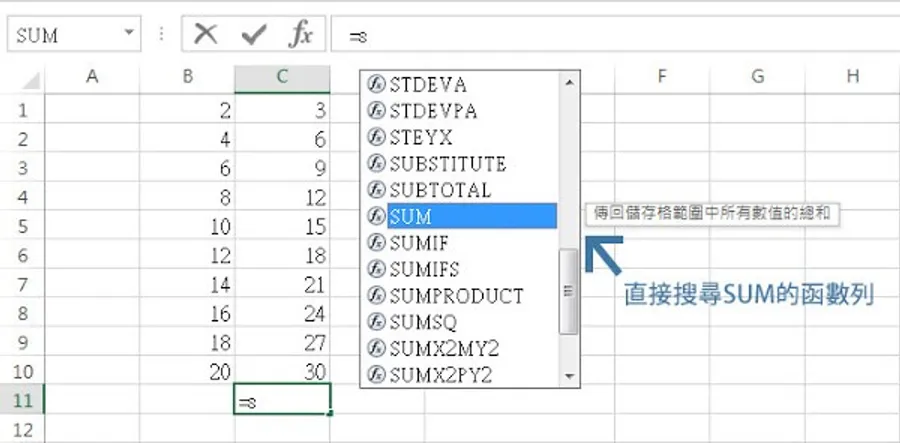Click cell B1 containing 2
This screenshot has height=443, width=900.
(x=187, y=109)
